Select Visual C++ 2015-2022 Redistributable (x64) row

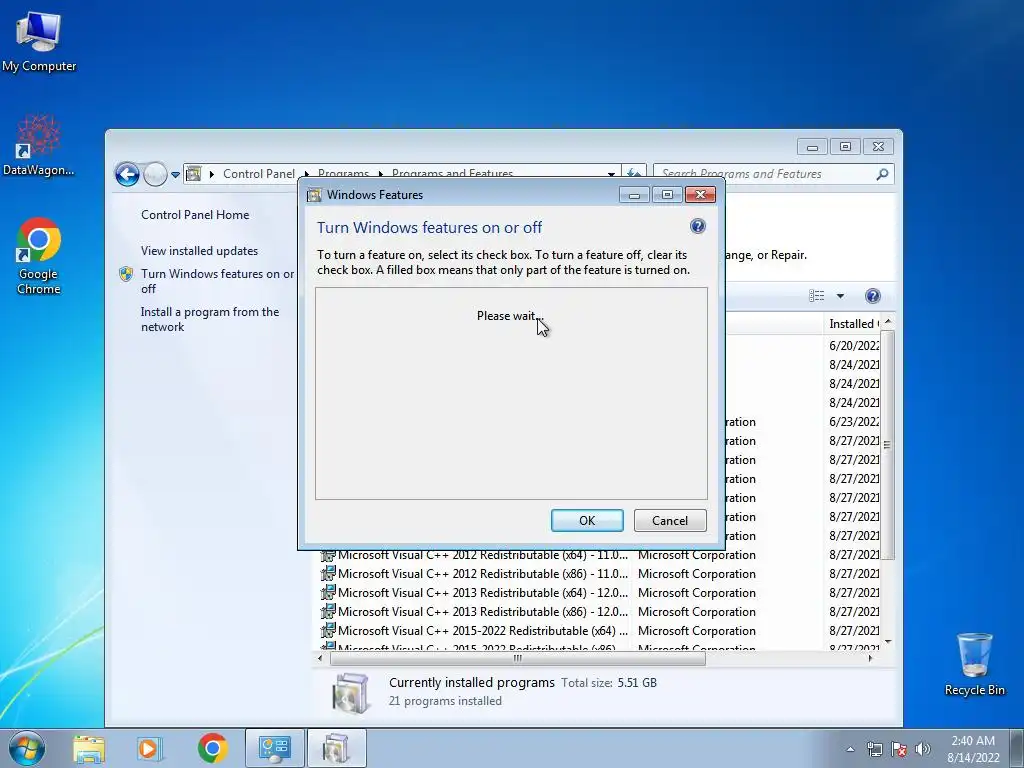(x=600, y=631)
